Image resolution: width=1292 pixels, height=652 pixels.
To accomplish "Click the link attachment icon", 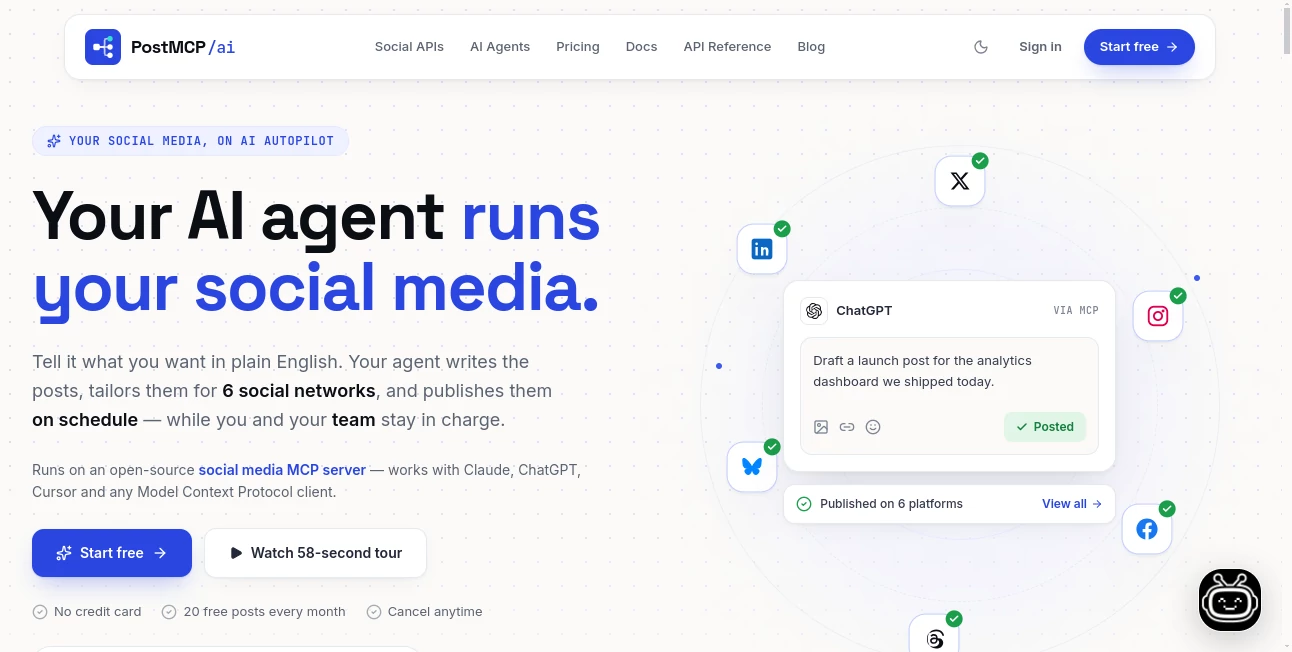I will click(847, 427).
